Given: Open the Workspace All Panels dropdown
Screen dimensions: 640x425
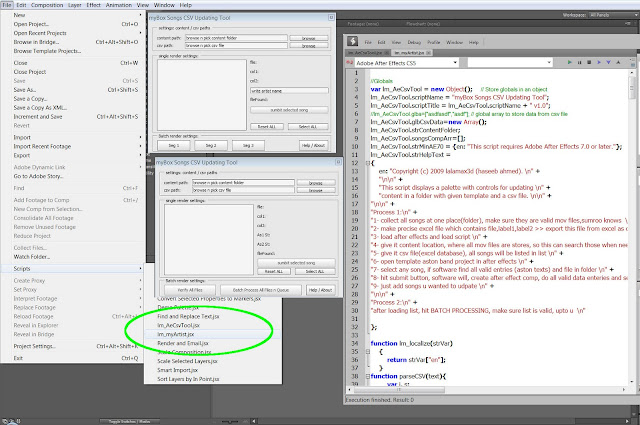Looking at the screenshot, I should pyautogui.click(x=613, y=15).
